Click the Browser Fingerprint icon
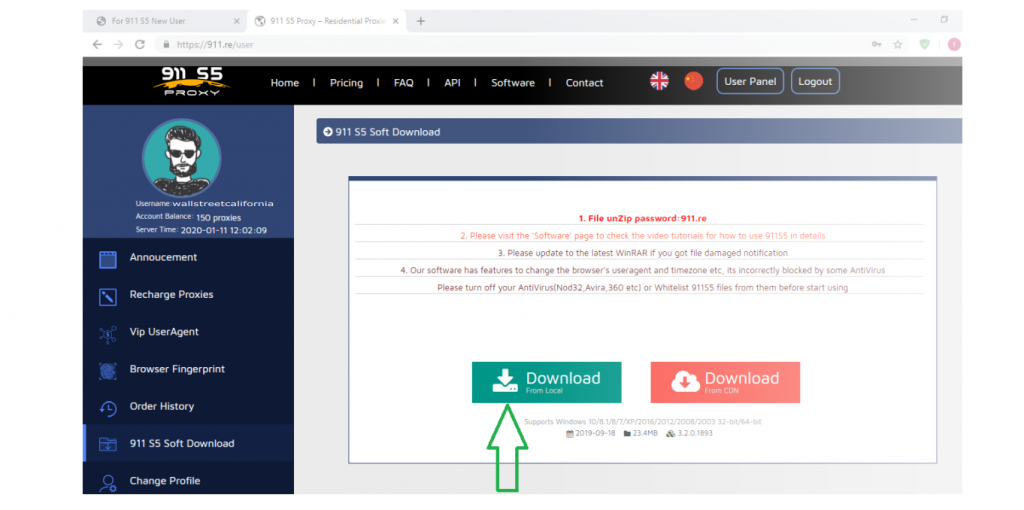This screenshot has width=1024, height=510. click(108, 371)
